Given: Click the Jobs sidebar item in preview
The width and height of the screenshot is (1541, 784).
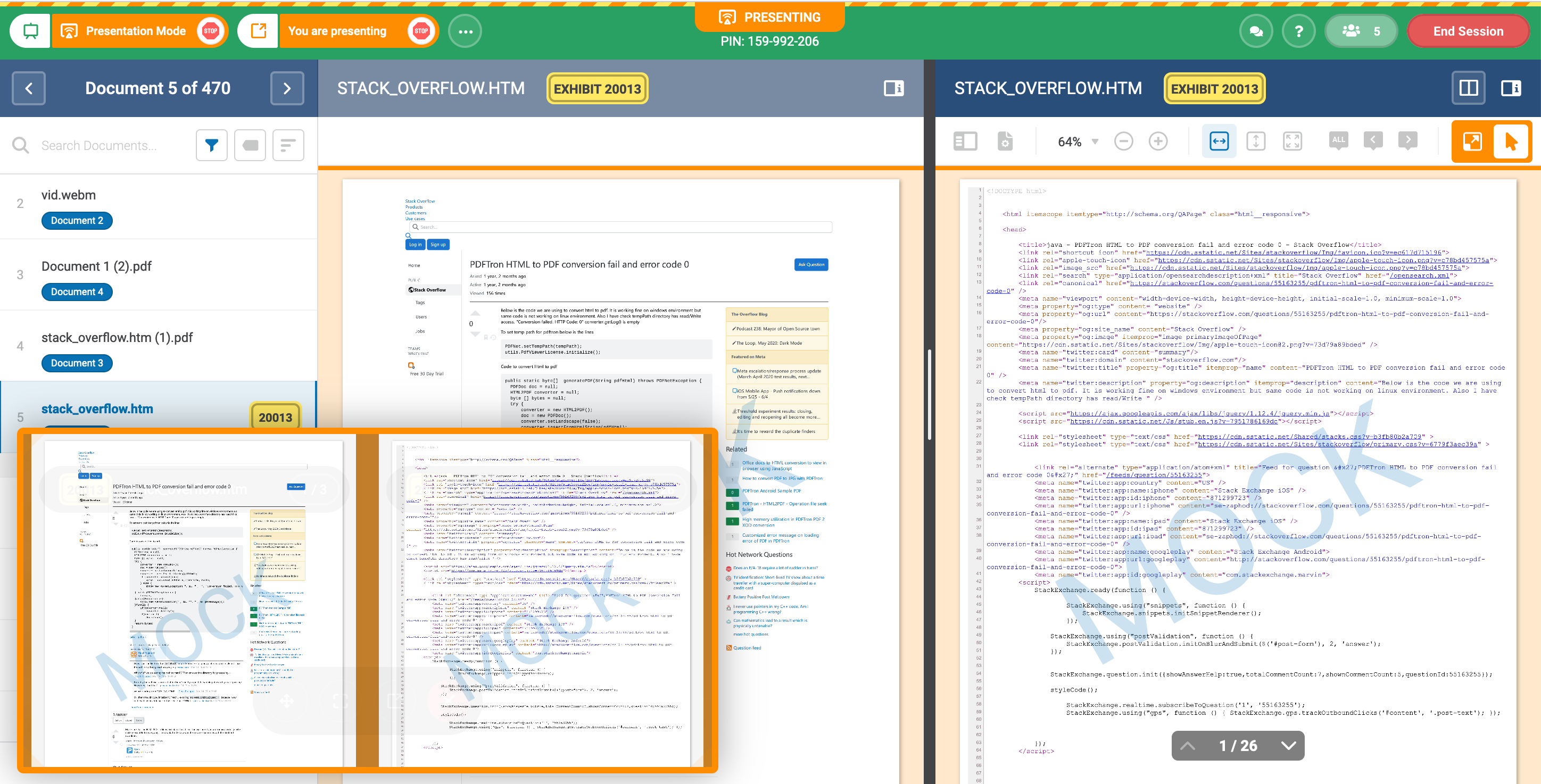Looking at the screenshot, I should [420, 331].
